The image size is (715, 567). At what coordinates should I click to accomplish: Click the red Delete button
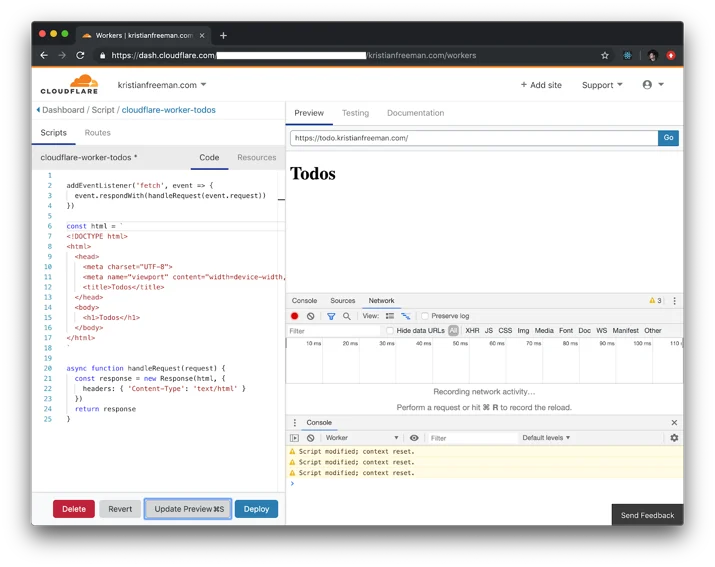(74, 509)
